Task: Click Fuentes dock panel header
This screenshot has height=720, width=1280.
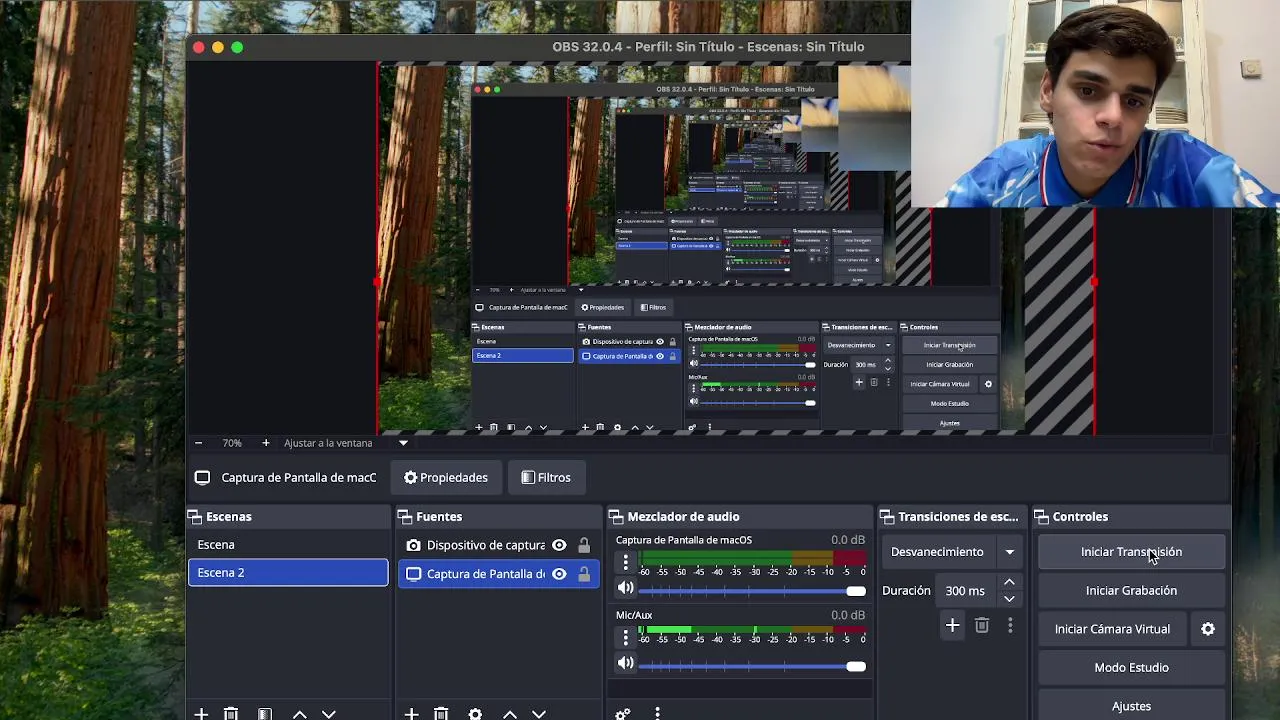Action: 498,517
